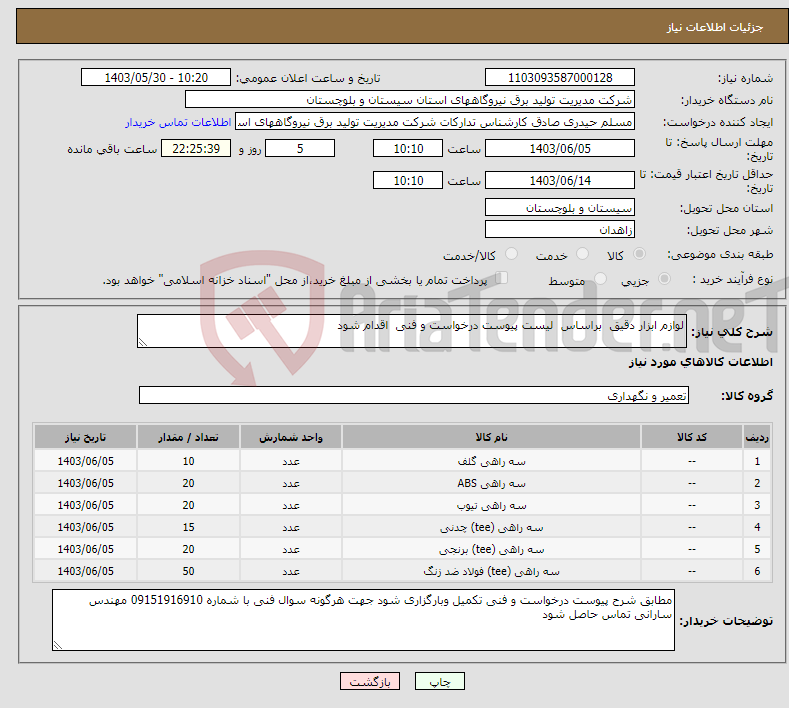Select the کالا/خدمت radio button

pos(511,254)
